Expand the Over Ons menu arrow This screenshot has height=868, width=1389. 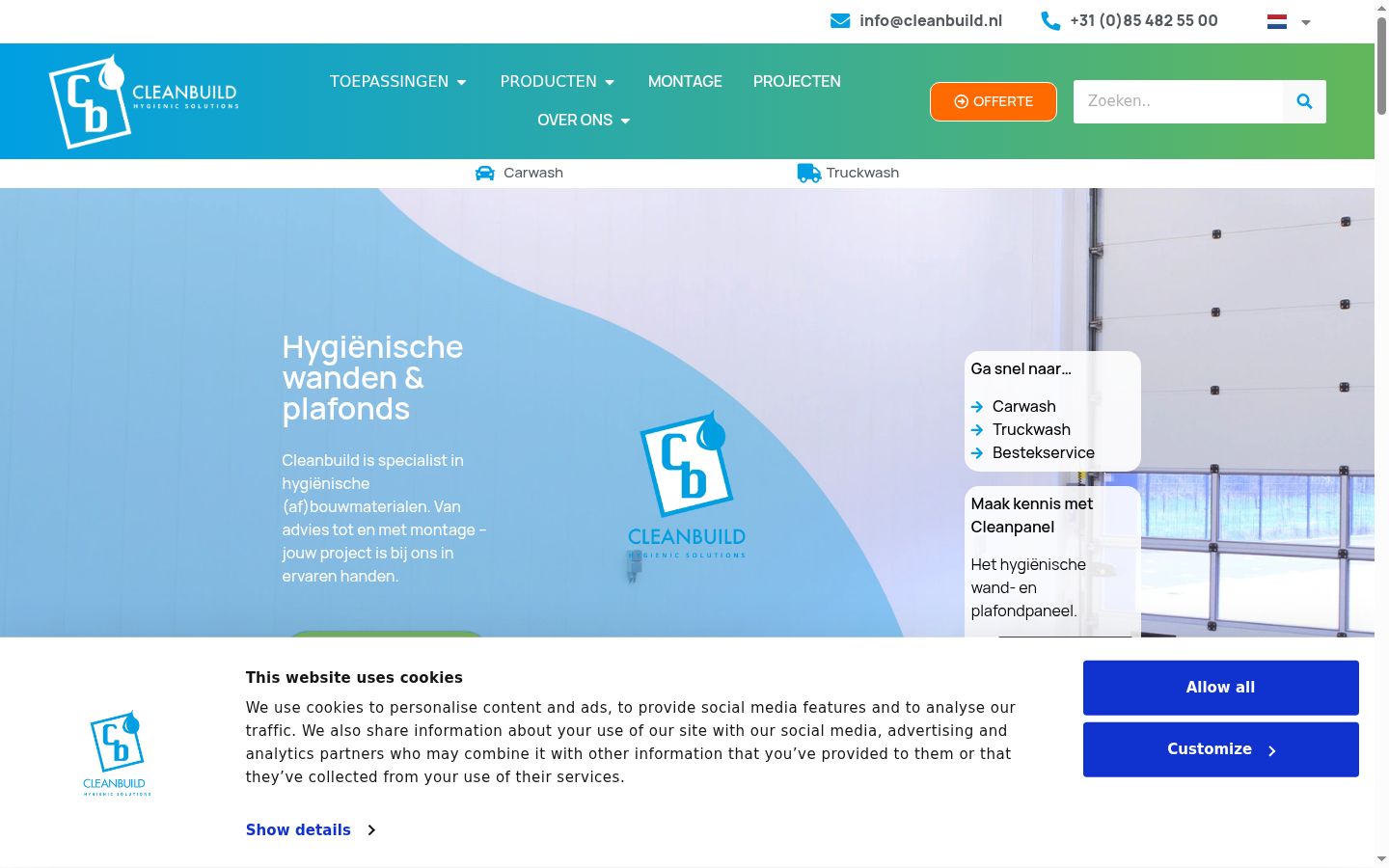[x=625, y=121]
